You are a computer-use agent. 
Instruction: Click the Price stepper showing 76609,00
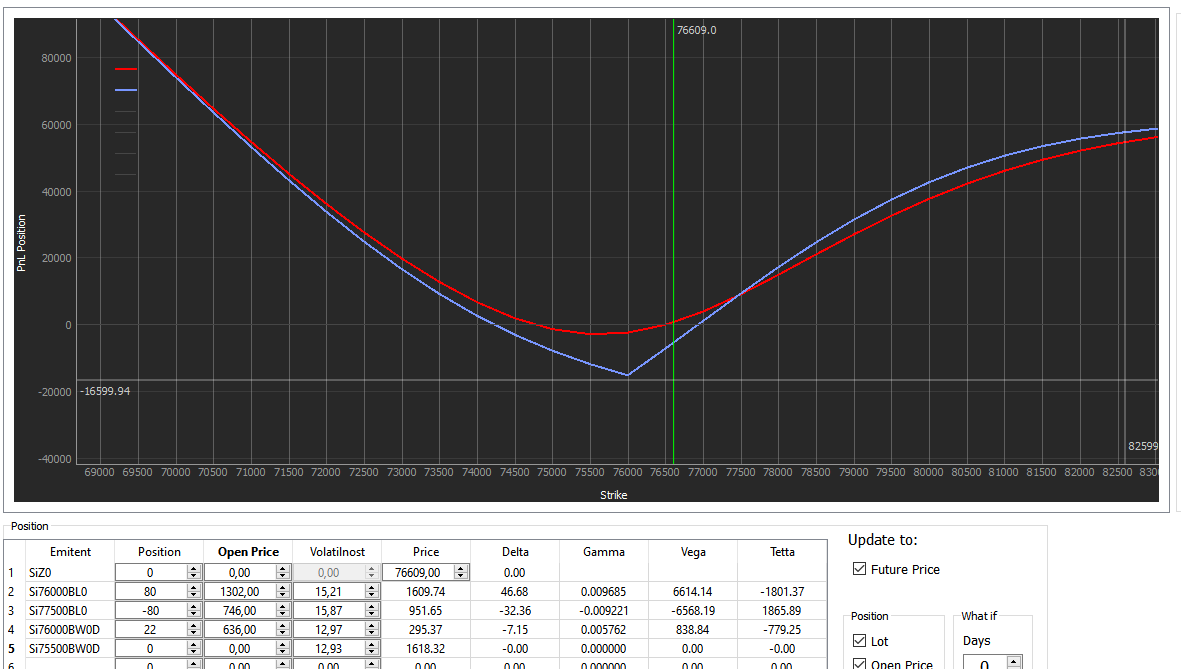461,573
